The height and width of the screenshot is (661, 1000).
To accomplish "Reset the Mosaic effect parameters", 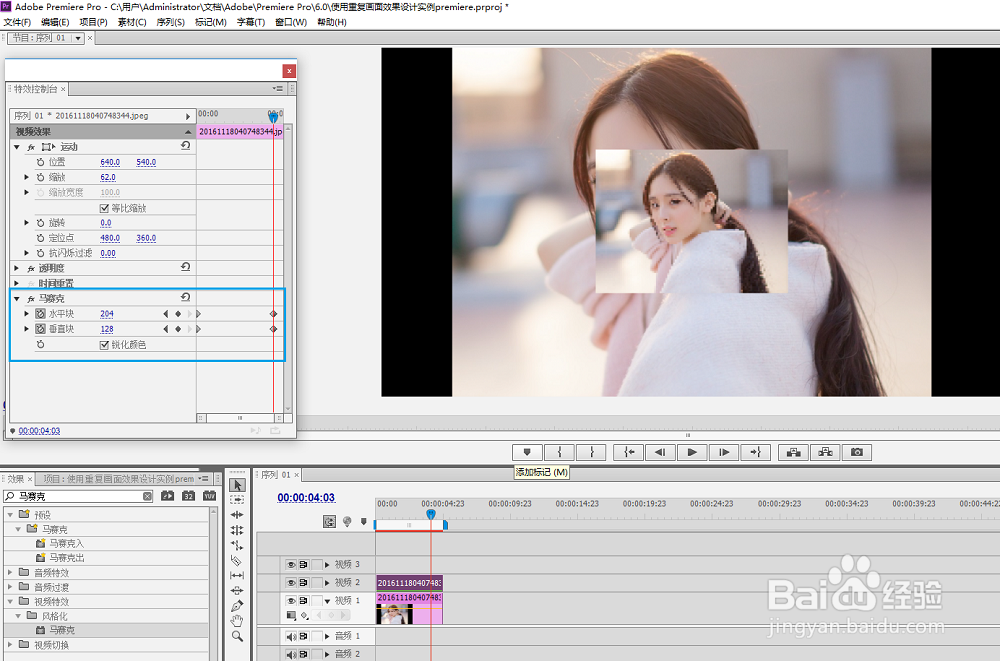I will tap(186, 297).
